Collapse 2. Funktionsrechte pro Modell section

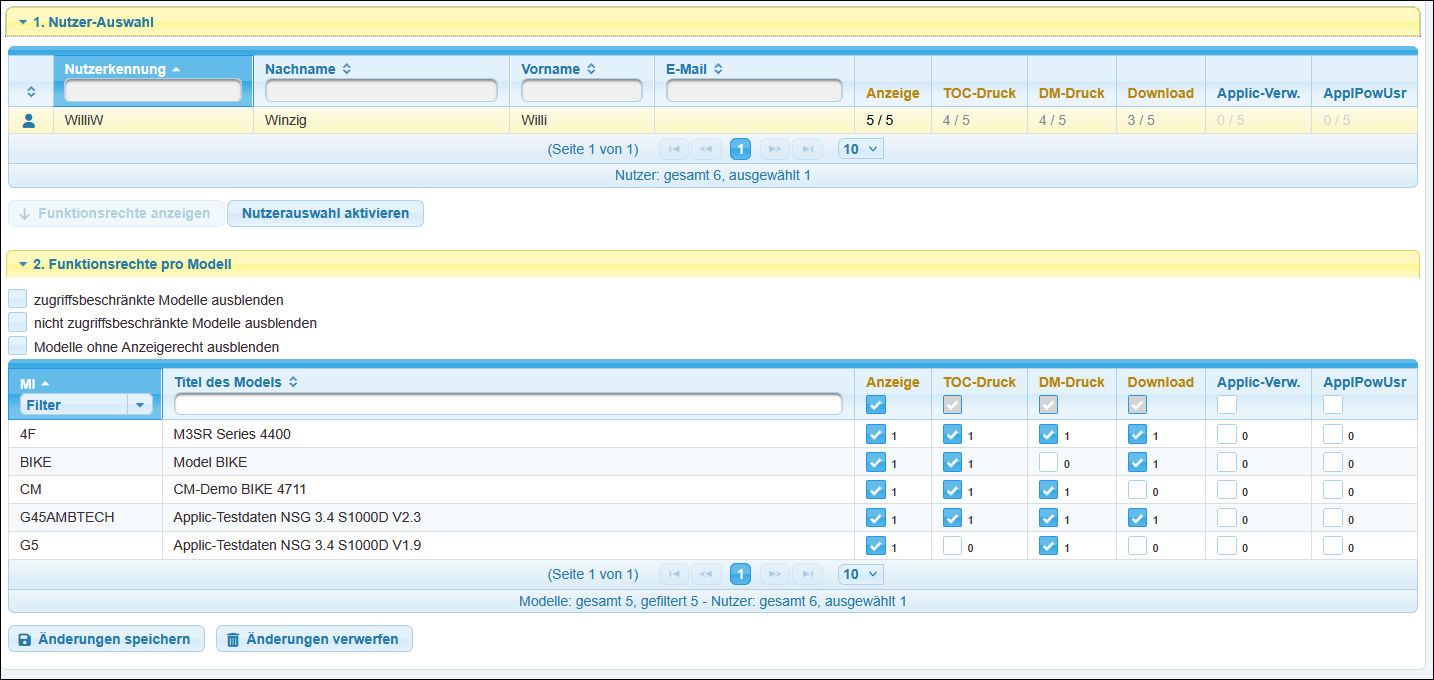(x=22, y=264)
